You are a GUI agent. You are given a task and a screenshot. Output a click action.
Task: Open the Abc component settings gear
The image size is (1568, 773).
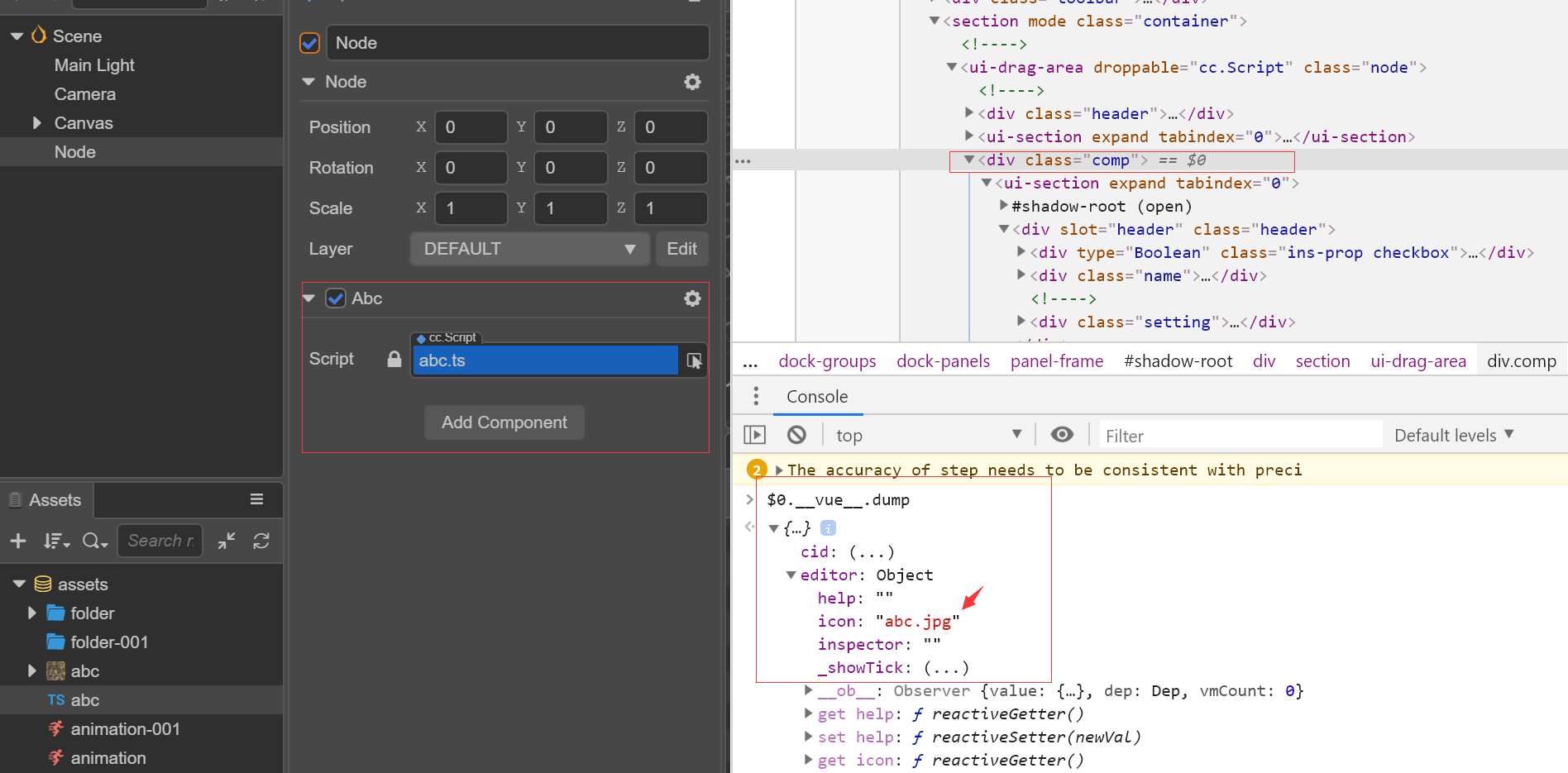pyautogui.click(x=692, y=298)
